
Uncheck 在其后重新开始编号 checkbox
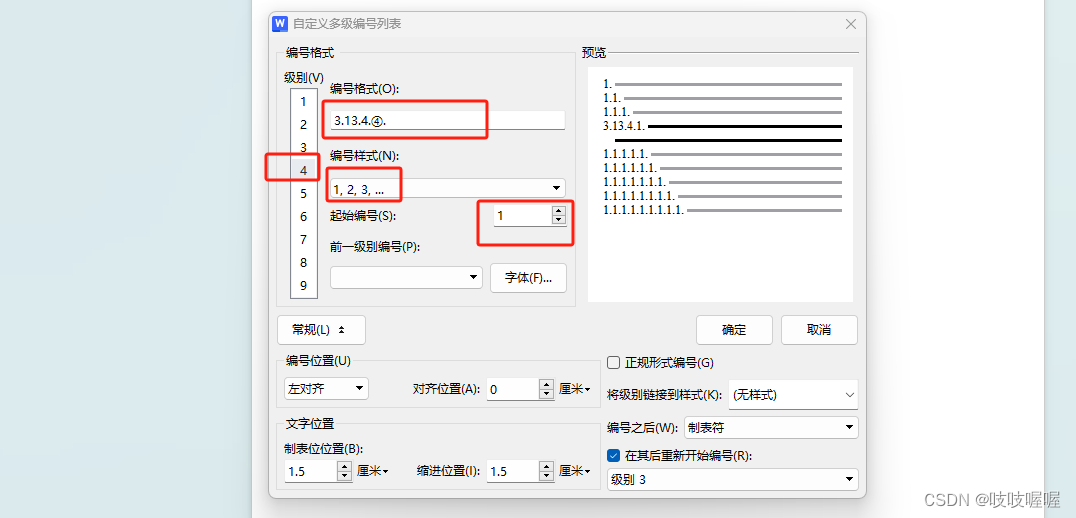[613, 455]
